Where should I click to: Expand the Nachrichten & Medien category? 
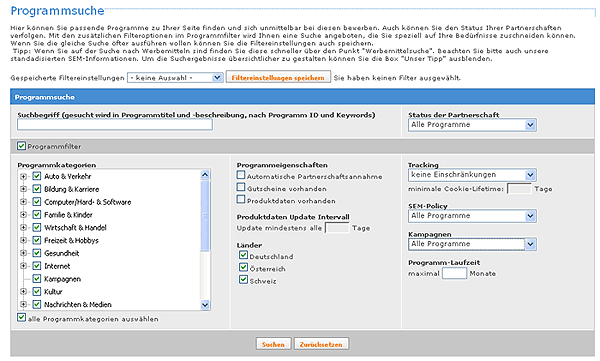click(23, 304)
